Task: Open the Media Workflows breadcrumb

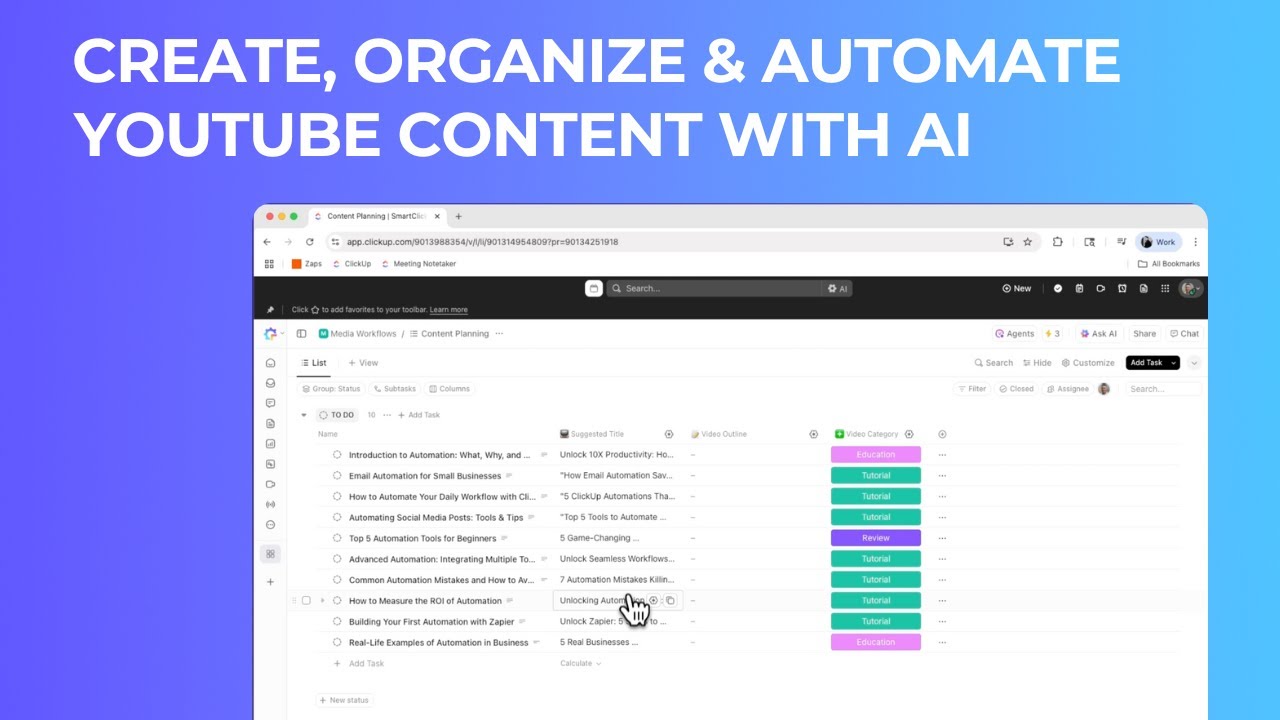Action: [x=357, y=334]
